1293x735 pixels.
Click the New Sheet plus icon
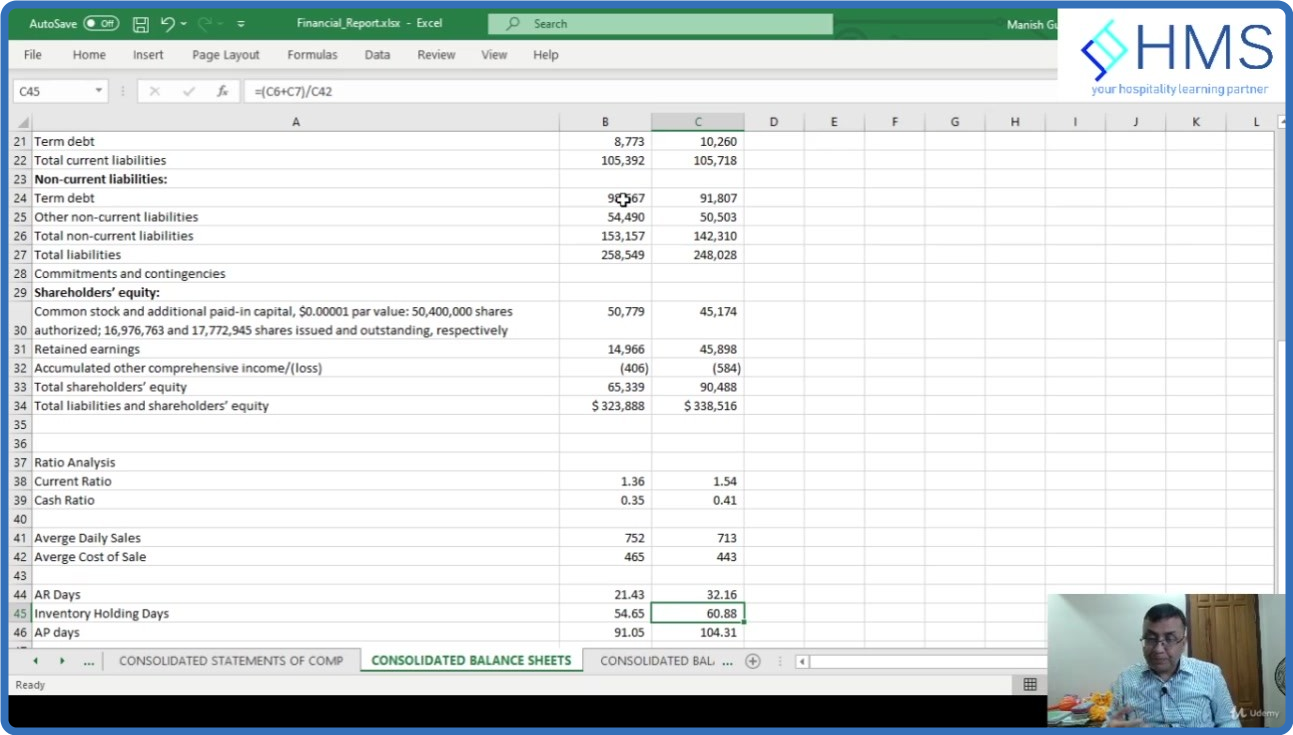753,661
